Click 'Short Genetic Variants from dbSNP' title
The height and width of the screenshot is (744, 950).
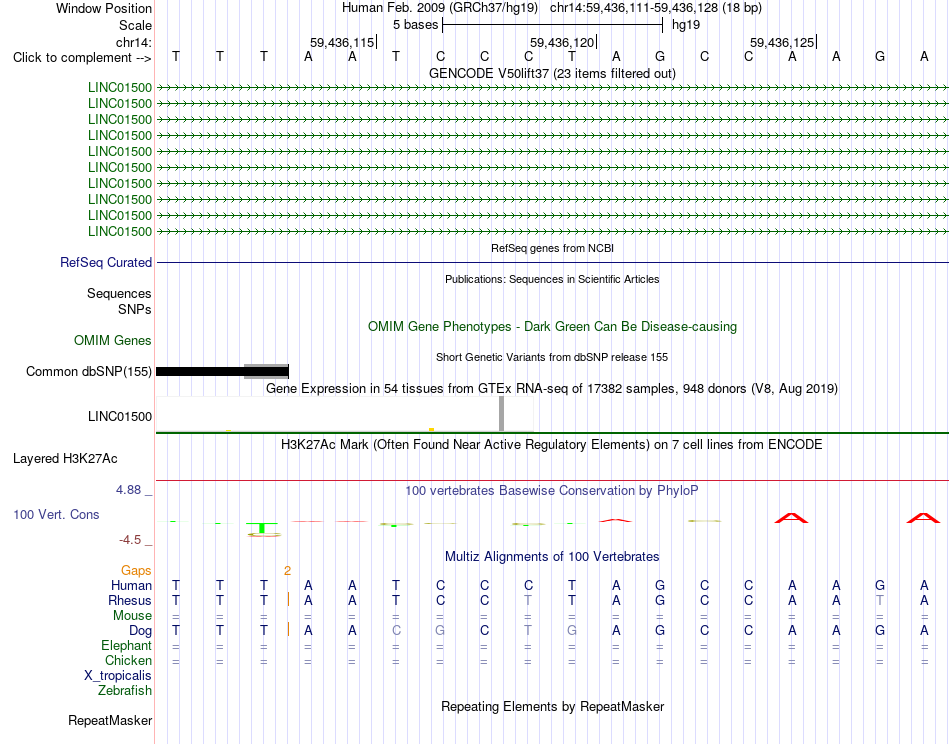(x=552, y=357)
